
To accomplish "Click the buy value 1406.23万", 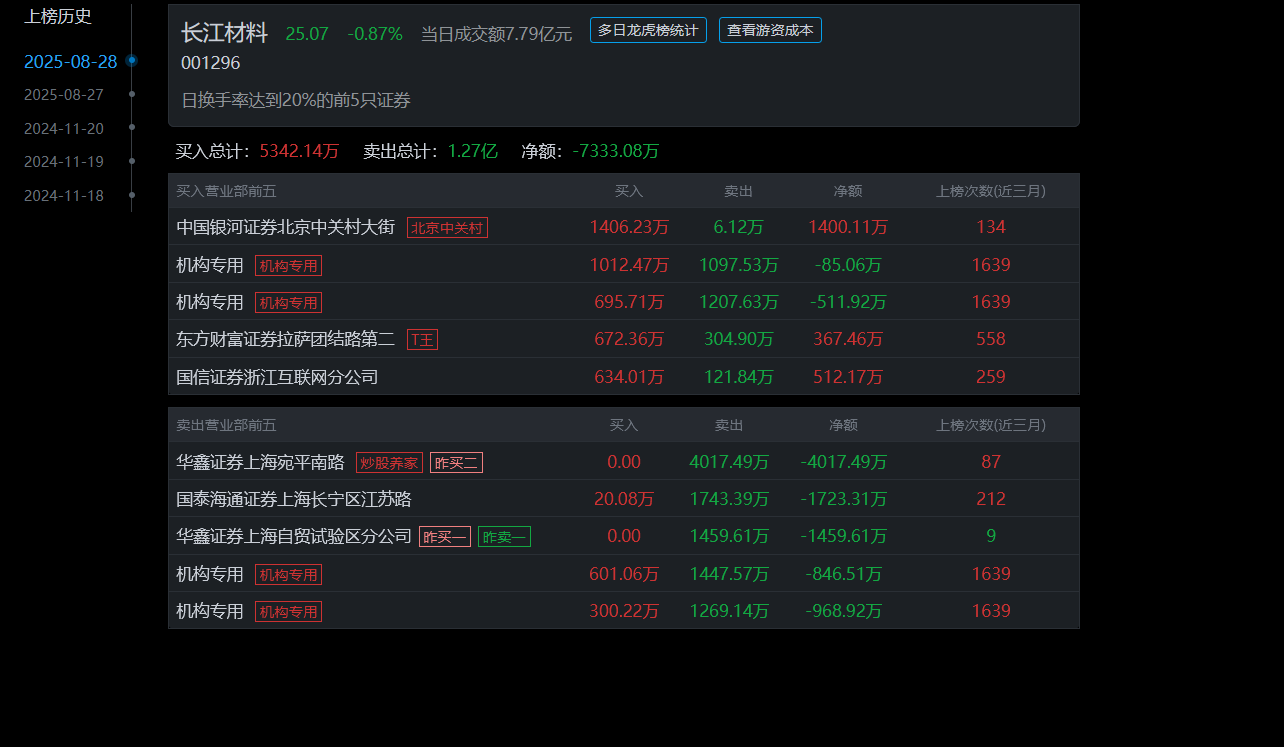I will pyautogui.click(x=629, y=227).
